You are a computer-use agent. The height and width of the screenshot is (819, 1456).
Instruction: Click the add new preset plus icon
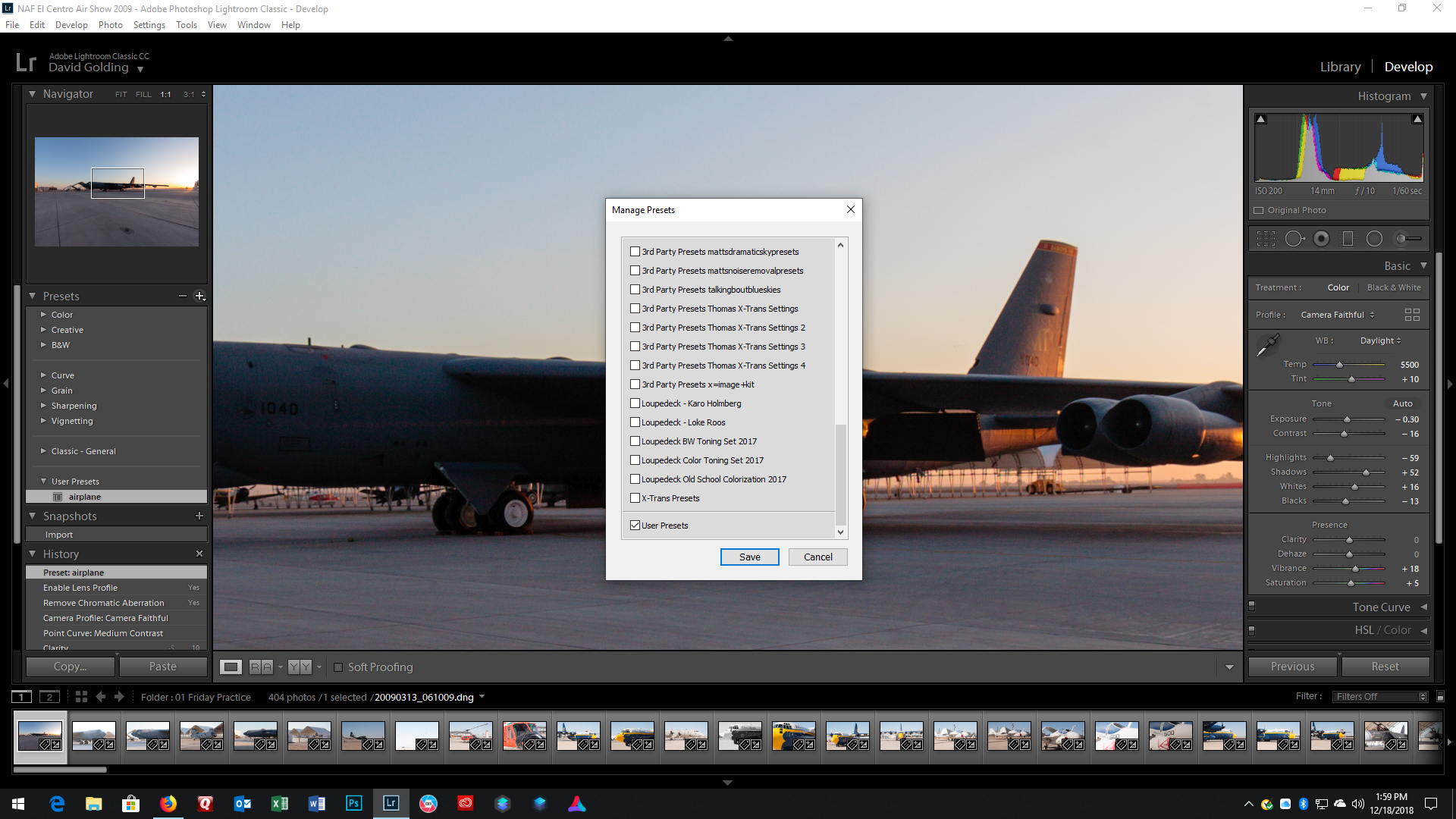click(x=199, y=296)
